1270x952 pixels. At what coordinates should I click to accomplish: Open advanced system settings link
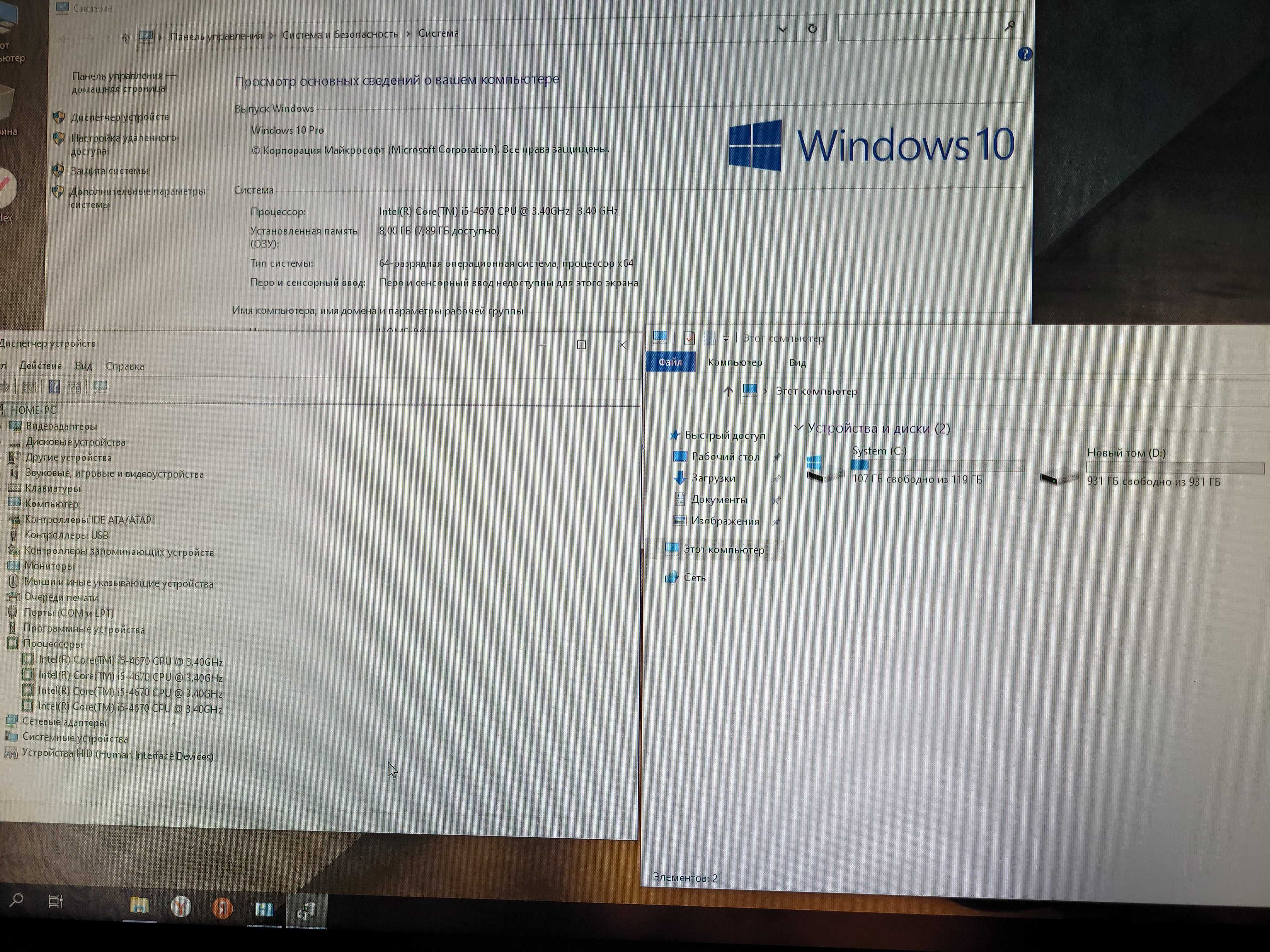(x=137, y=197)
